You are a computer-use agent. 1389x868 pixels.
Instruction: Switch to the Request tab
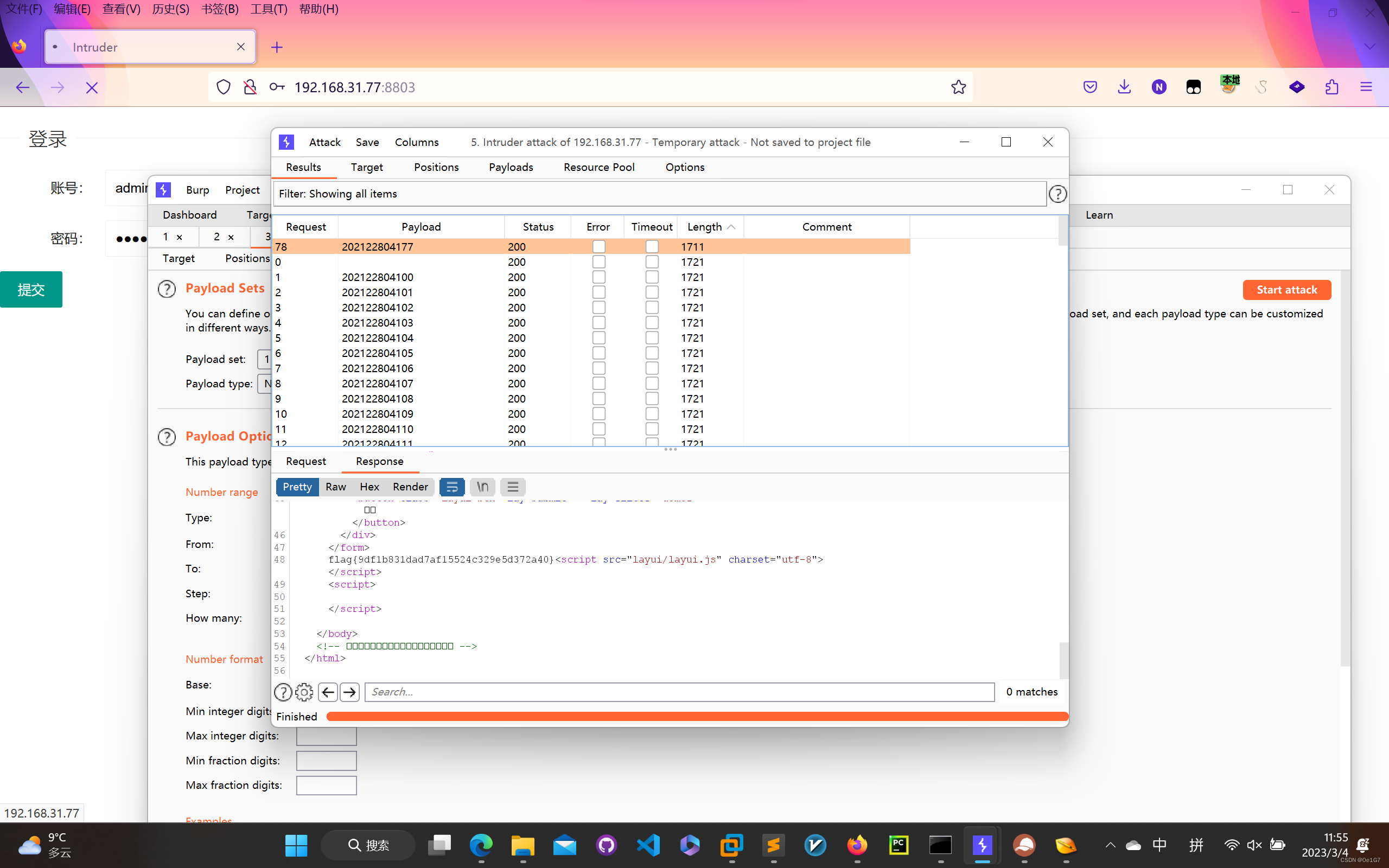(306, 462)
